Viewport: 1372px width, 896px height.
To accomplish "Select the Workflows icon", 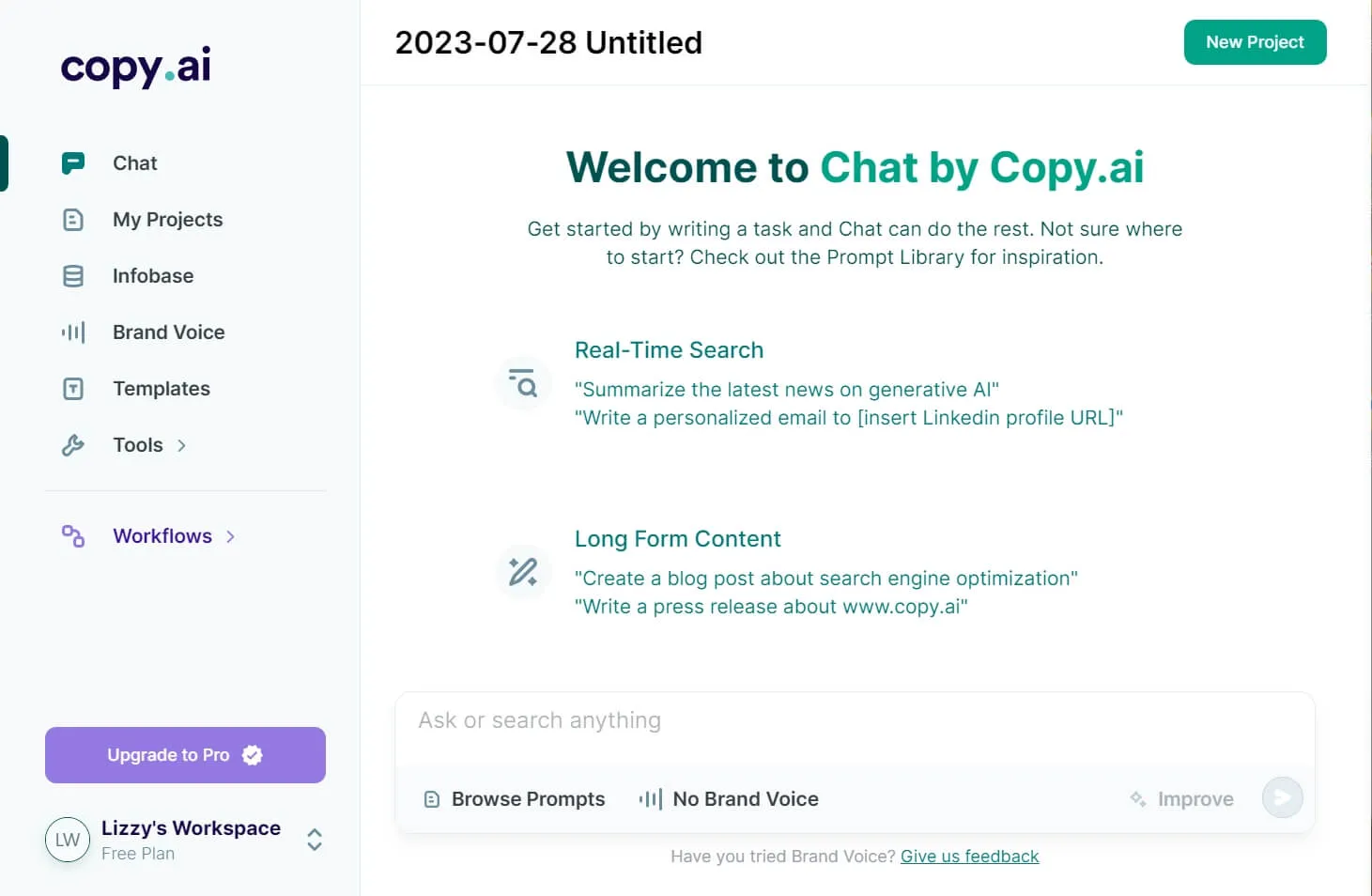I will [x=73, y=535].
